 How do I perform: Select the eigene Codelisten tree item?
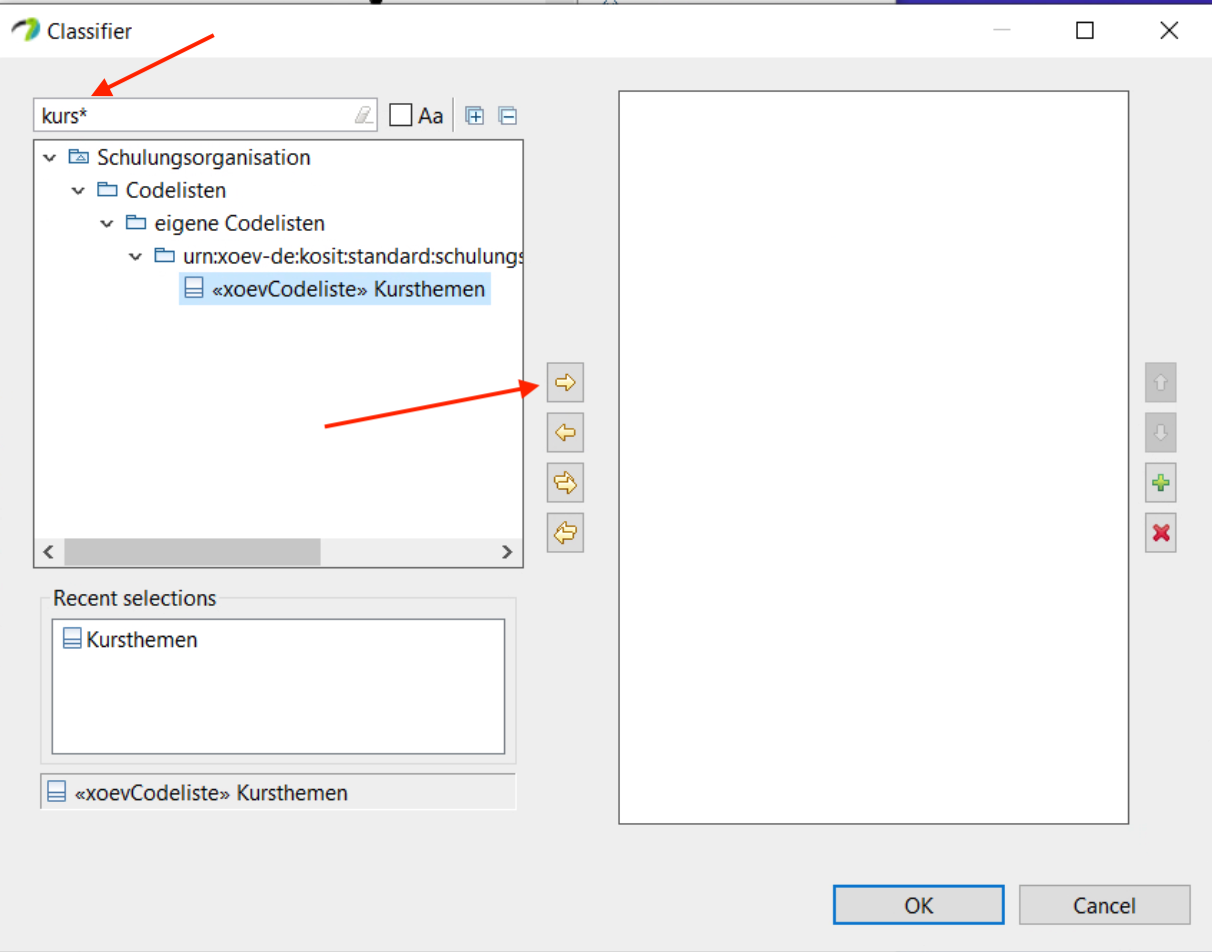(239, 223)
